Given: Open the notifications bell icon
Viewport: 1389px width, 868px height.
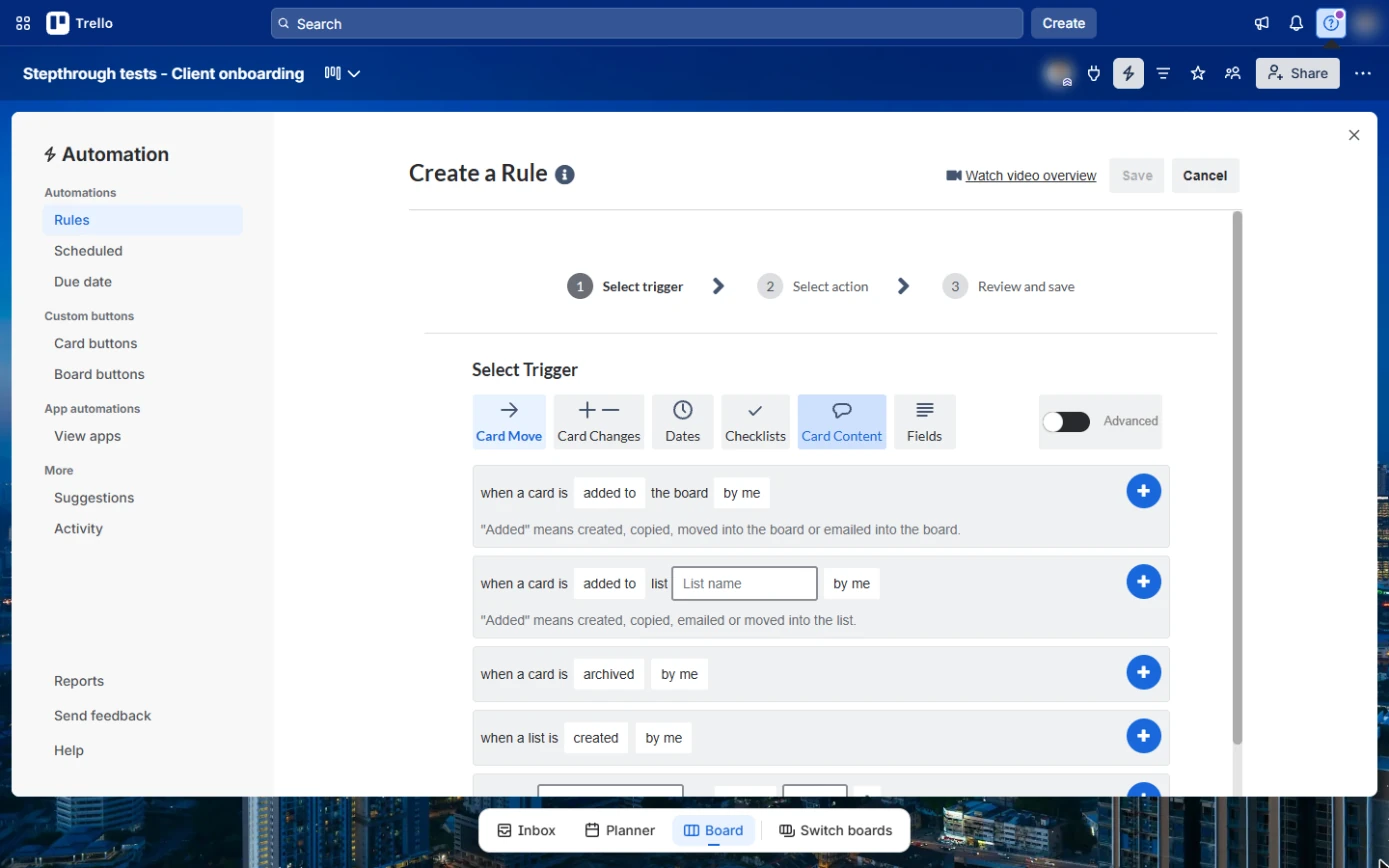Looking at the screenshot, I should (x=1296, y=23).
